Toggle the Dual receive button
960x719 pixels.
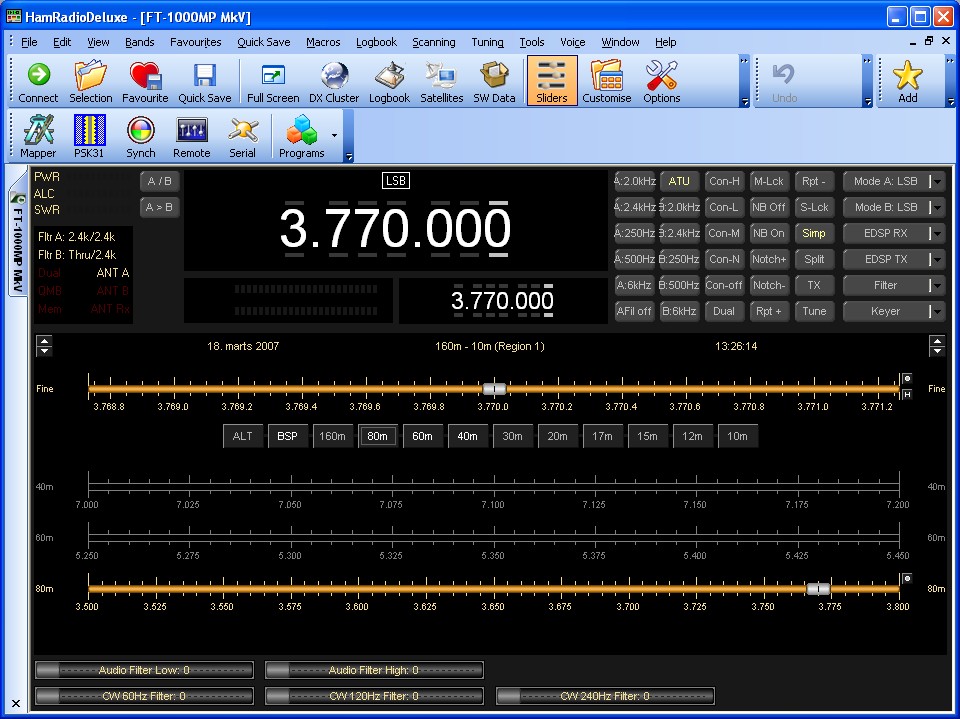(724, 311)
